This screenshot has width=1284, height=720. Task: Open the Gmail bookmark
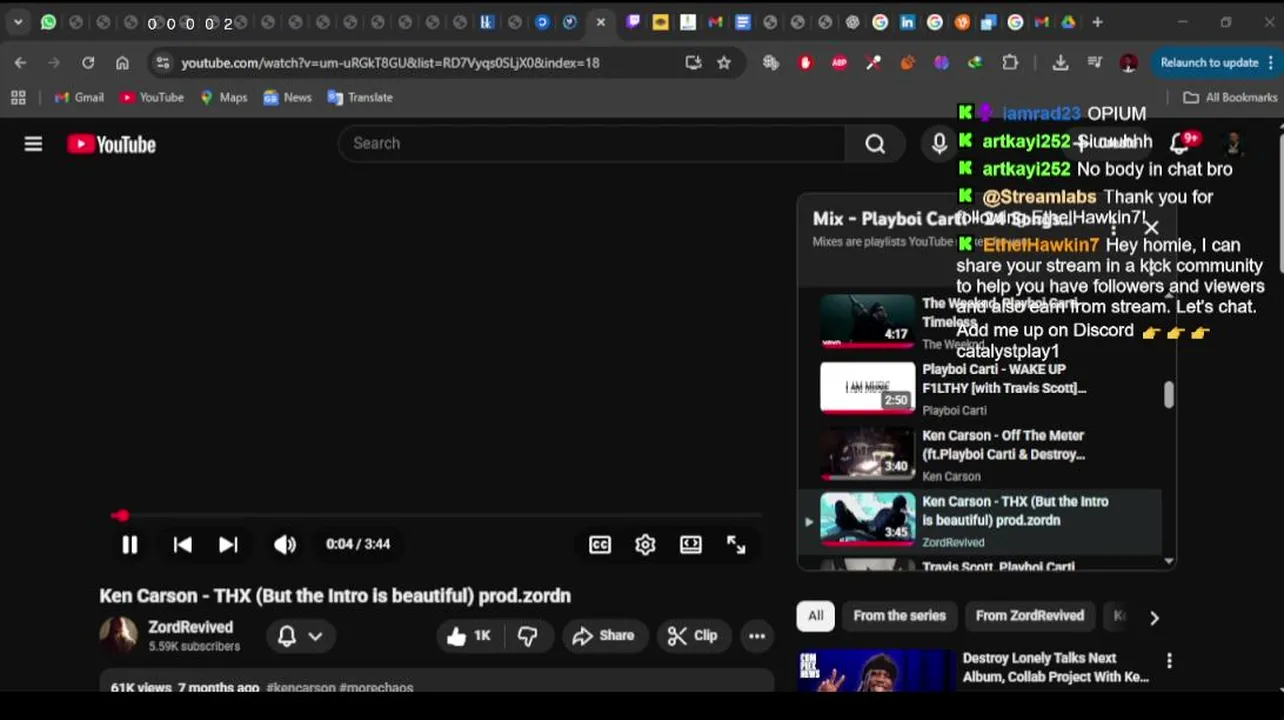point(79,97)
